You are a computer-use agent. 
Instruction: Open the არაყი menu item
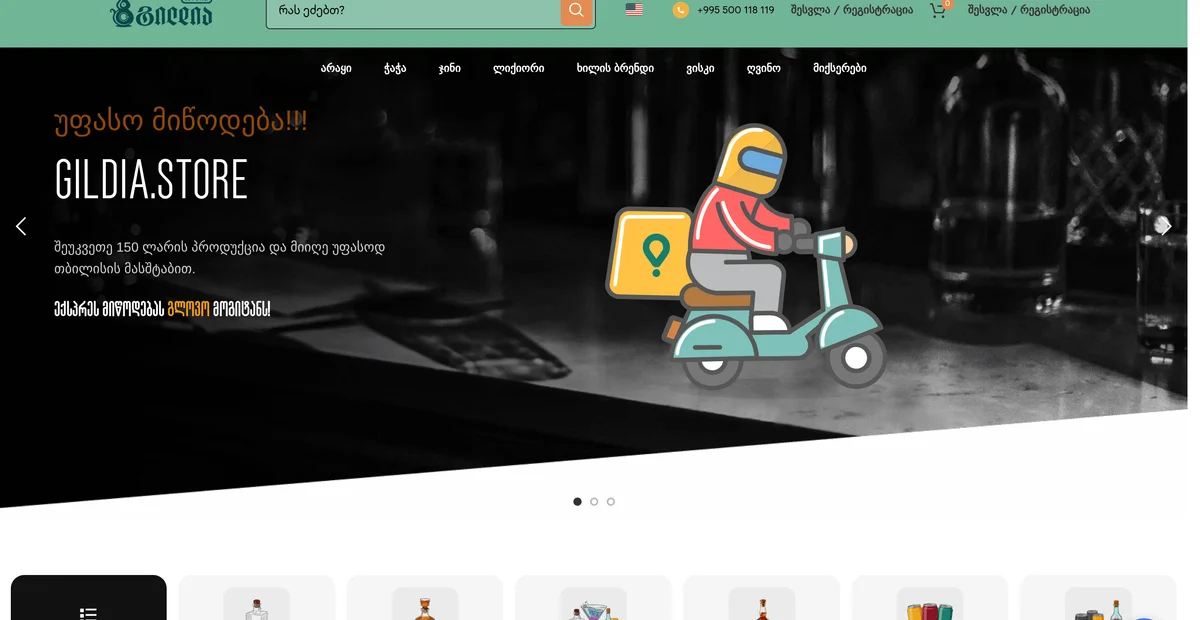[336, 68]
